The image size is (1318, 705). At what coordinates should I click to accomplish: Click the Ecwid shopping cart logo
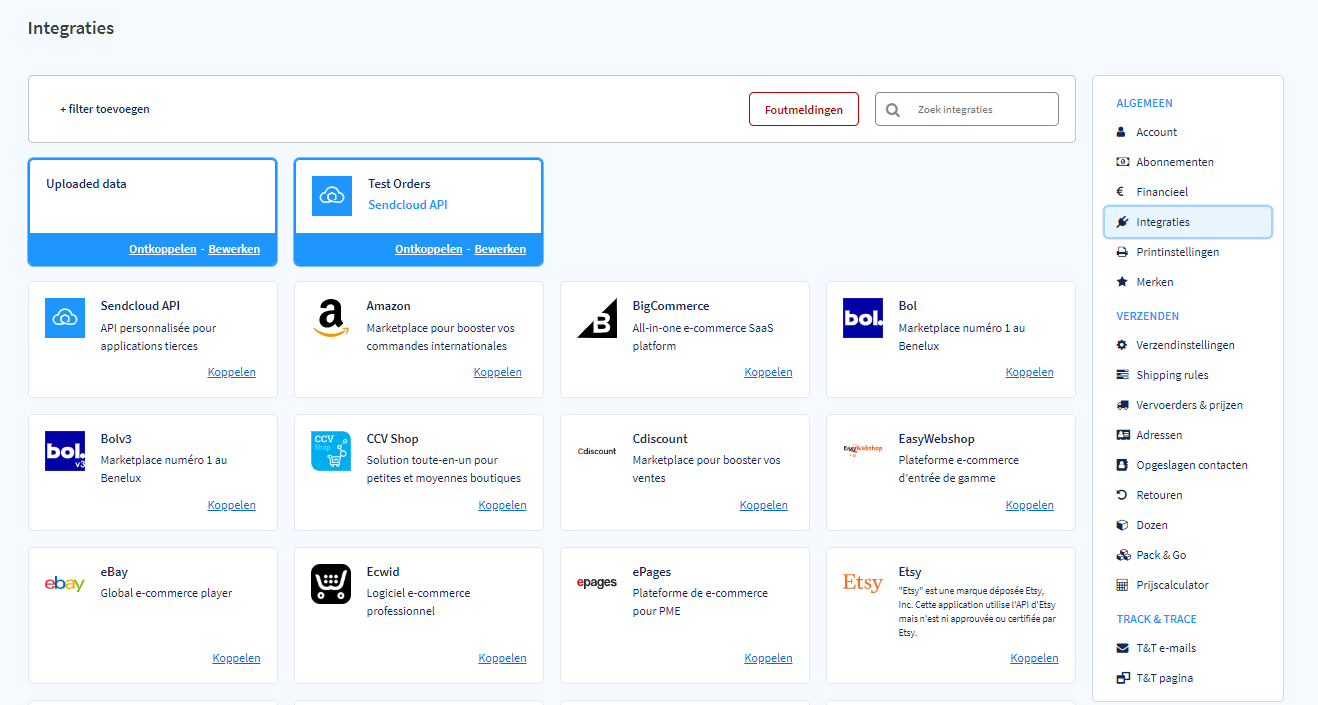coord(331,584)
